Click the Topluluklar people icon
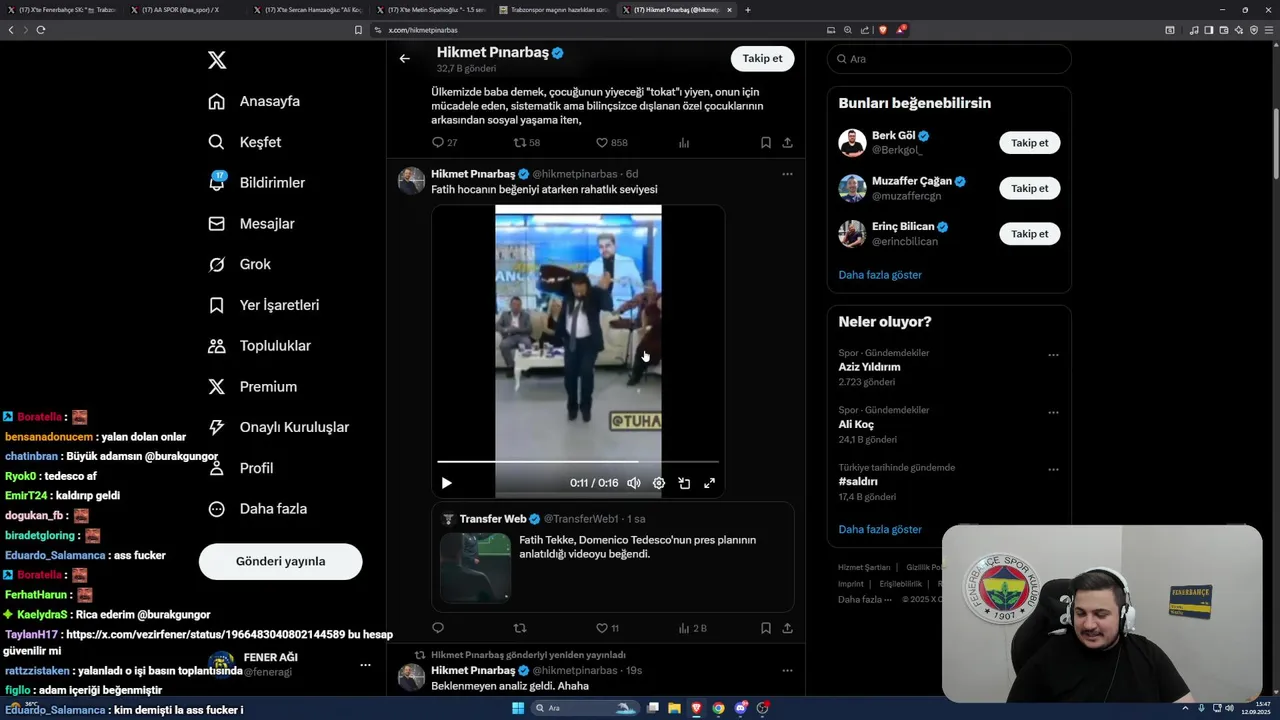1280x720 pixels. [216, 346]
